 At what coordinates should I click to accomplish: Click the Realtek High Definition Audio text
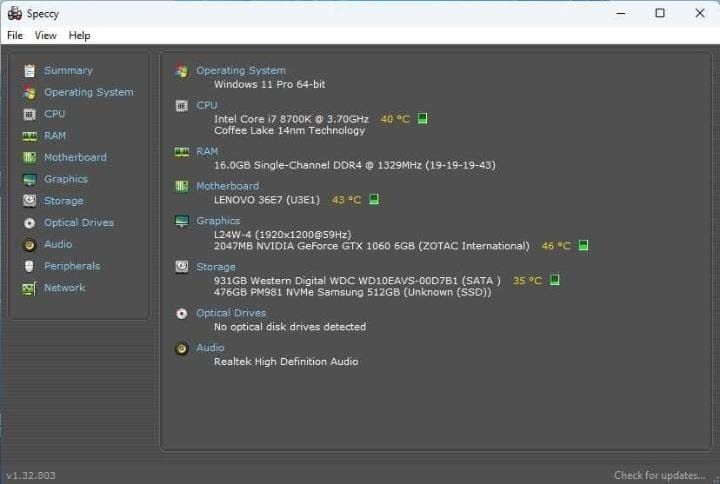click(x=286, y=361)
